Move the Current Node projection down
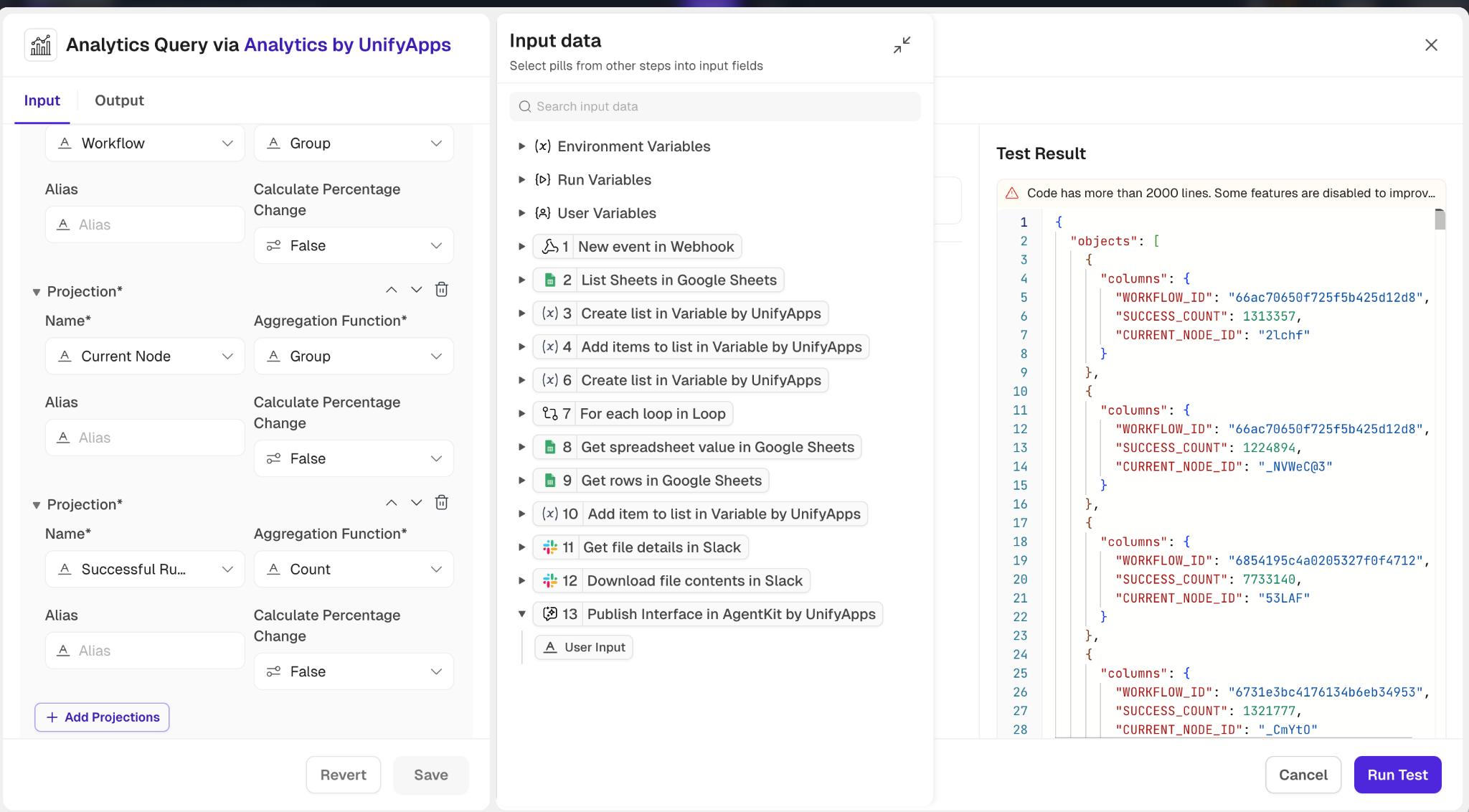This screenshot has height=812, width=1469. pos(416,290)
